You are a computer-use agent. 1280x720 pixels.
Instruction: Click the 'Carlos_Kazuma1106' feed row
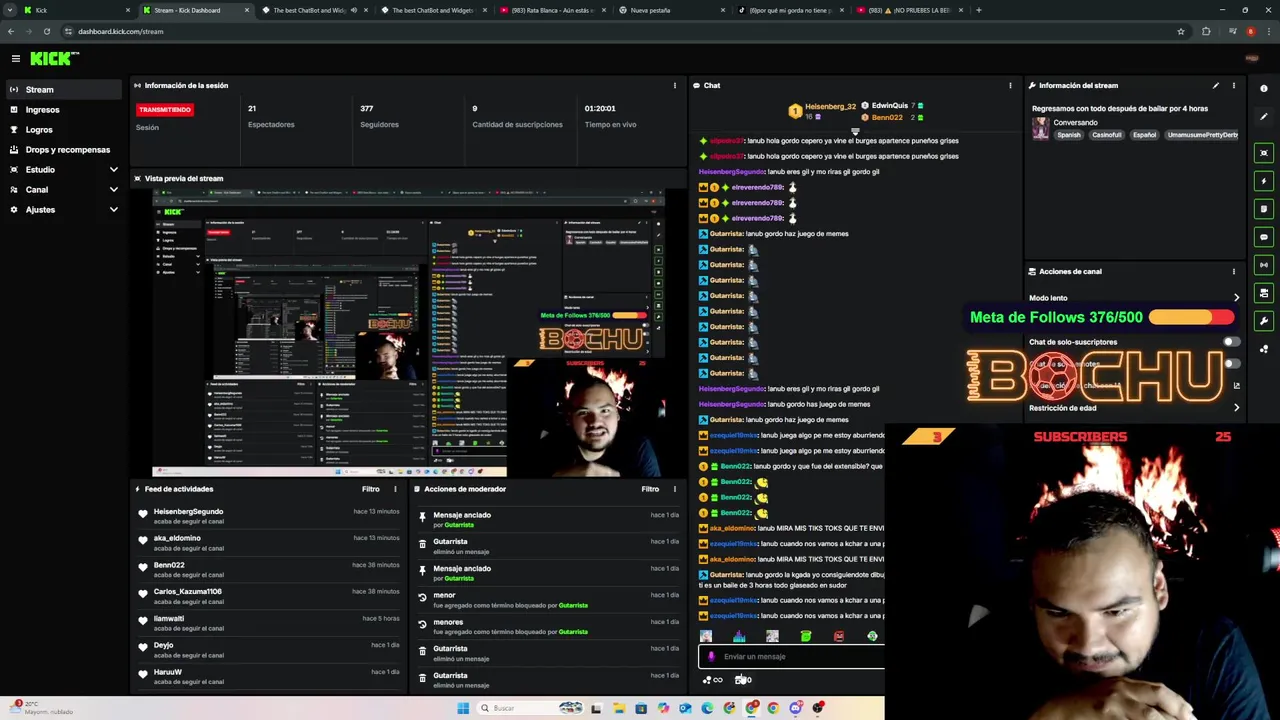click(268, 596)
